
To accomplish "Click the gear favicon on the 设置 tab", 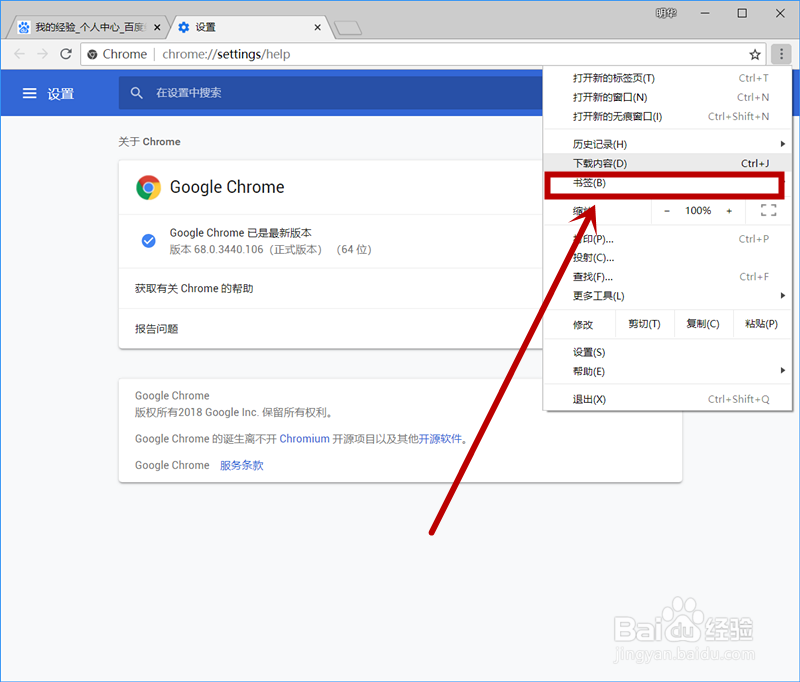I will click(182, 27).
